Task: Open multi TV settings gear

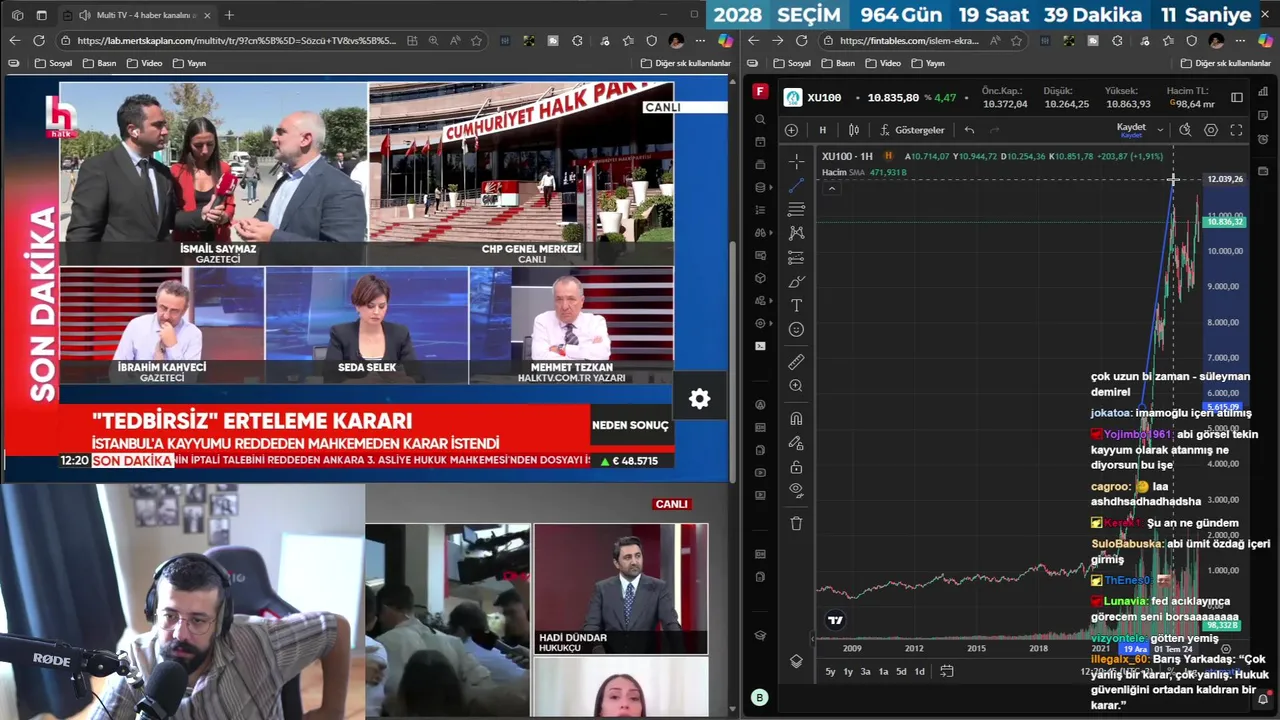Action: pyautogui.click(x=700, y=399)
